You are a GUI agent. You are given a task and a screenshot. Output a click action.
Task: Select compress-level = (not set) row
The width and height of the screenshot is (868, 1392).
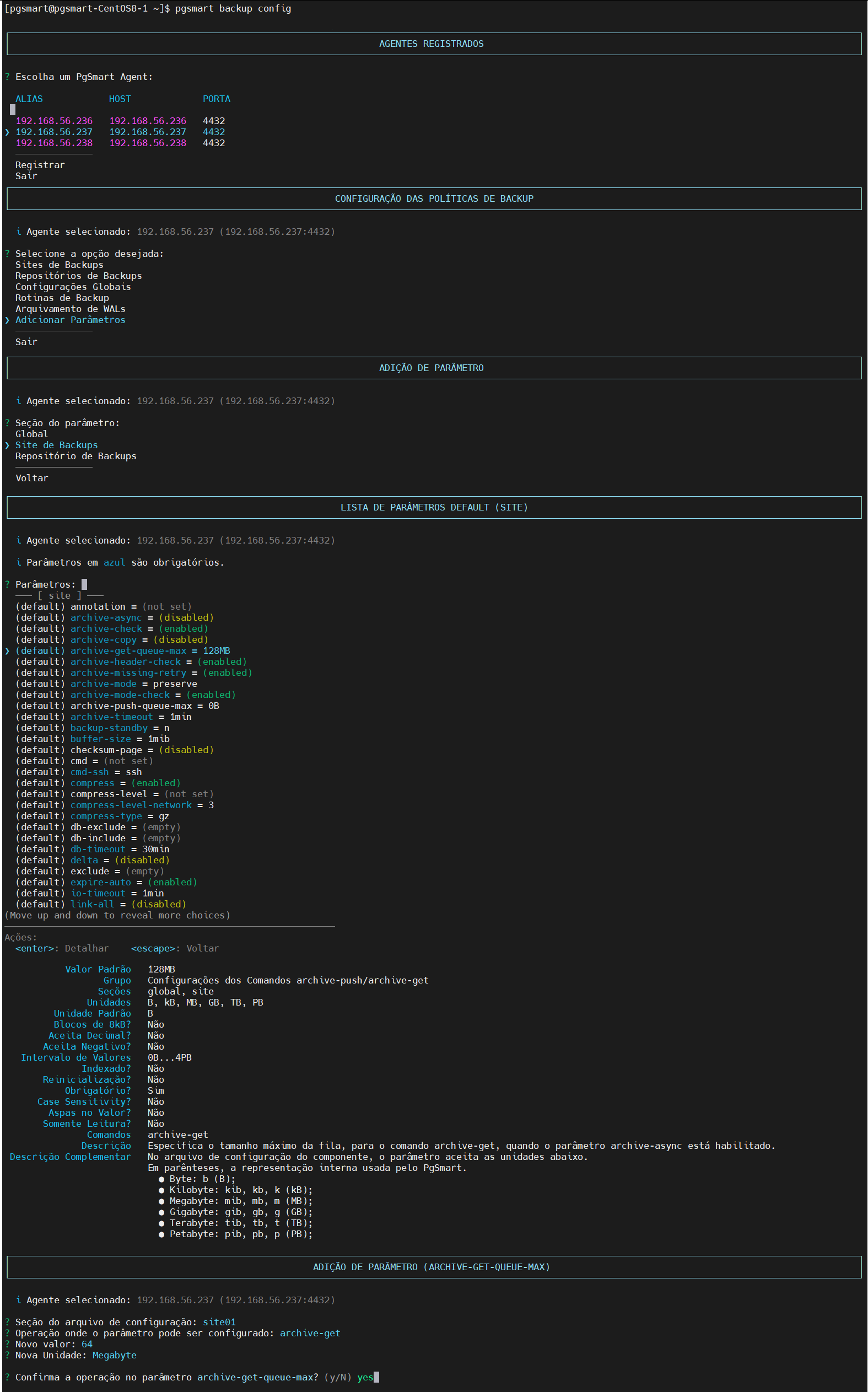(x=115, y=794)
